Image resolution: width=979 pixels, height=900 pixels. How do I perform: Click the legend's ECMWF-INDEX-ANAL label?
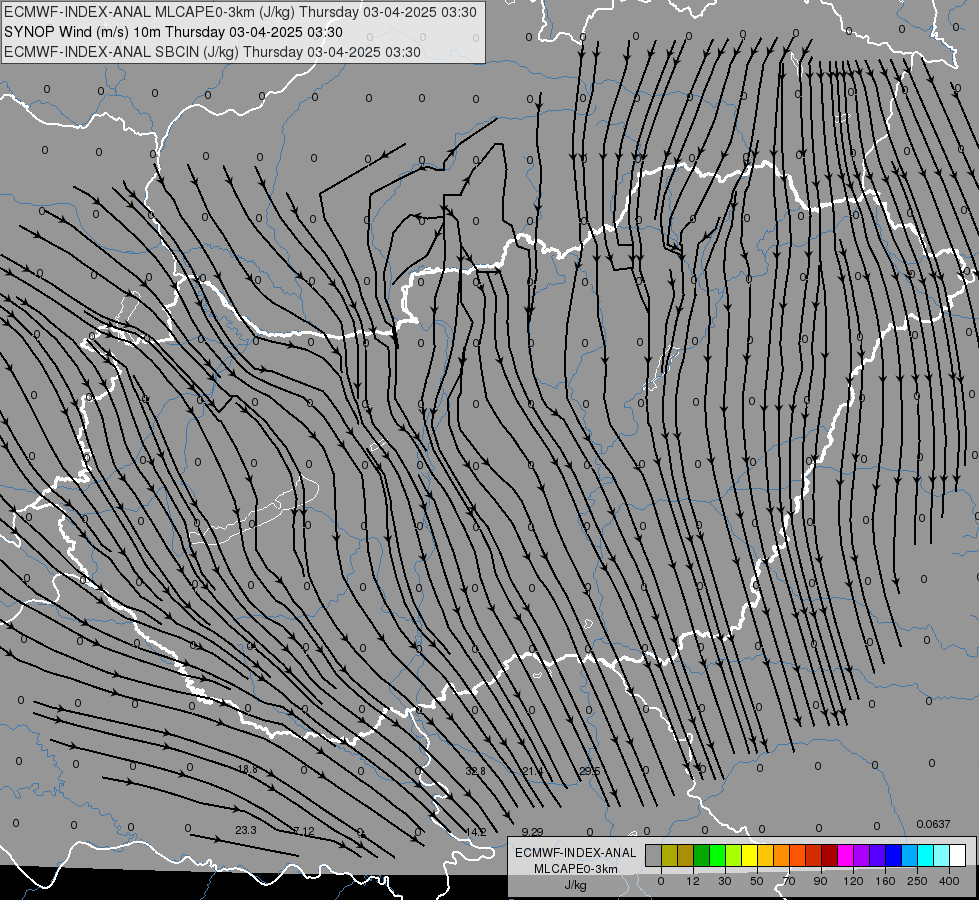point(576,853)
